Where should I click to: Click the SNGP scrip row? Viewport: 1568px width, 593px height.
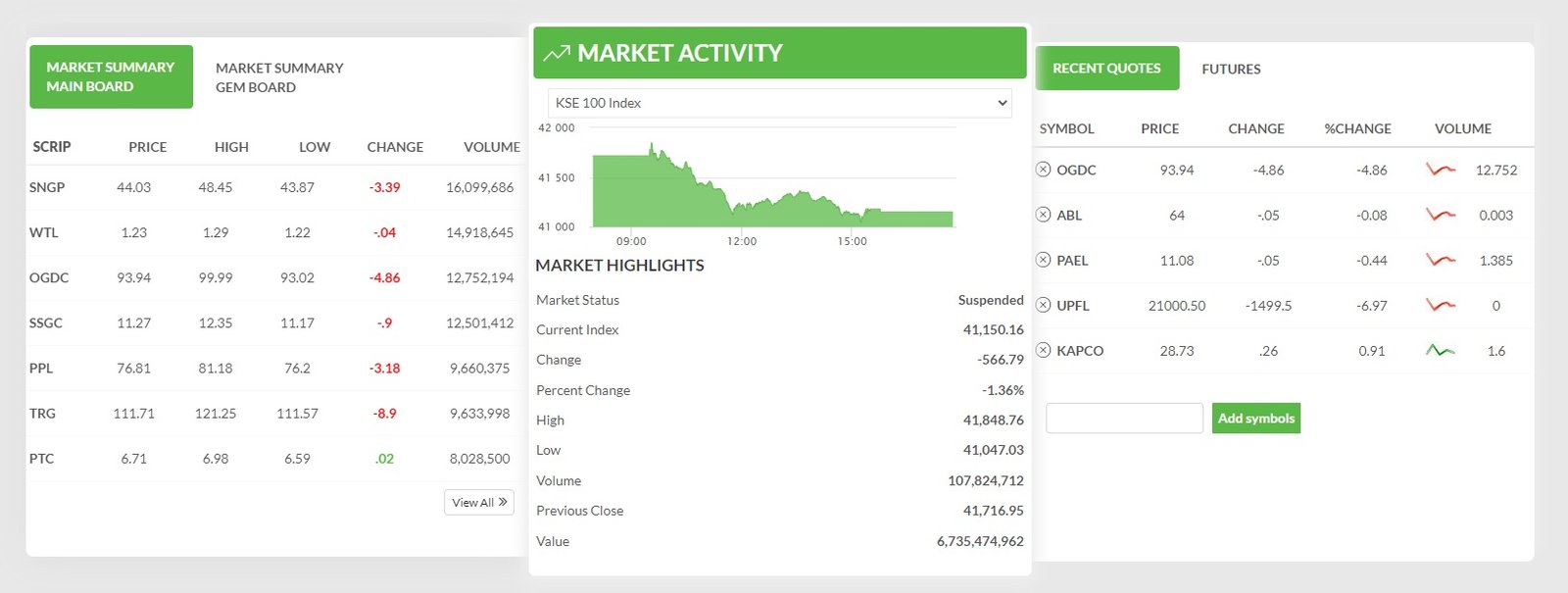47,187
